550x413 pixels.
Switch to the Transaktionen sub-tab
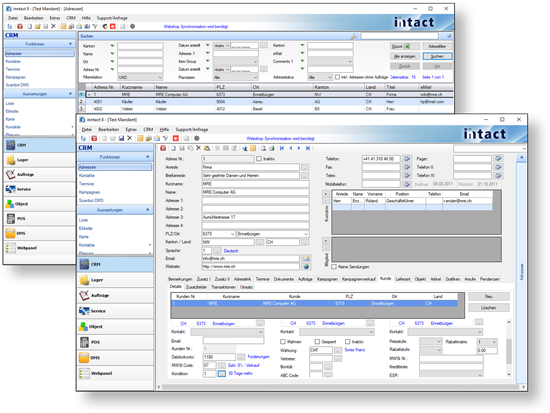(x=223, y=287)
